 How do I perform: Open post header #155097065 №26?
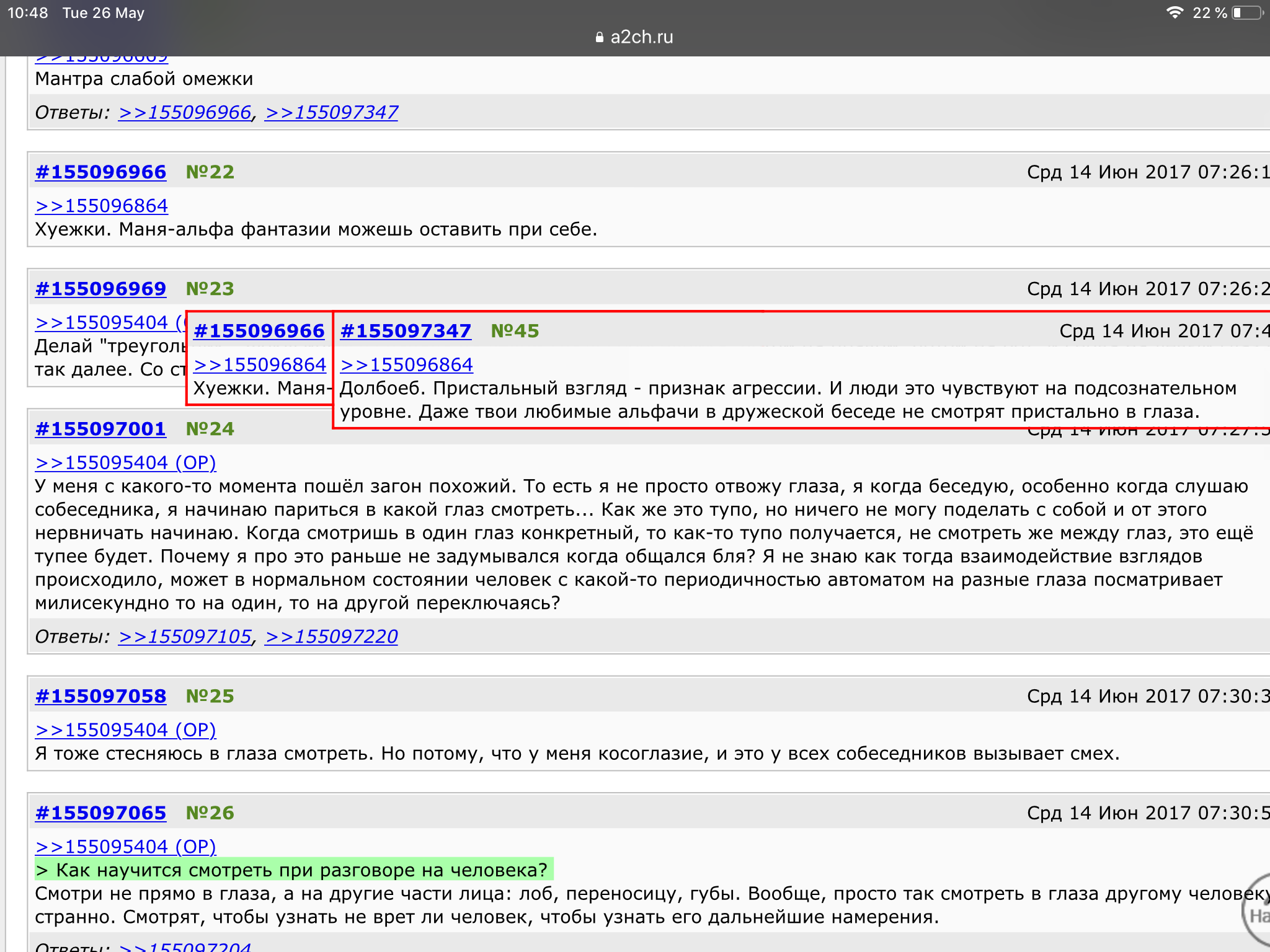pyautogui.click(x=100, y=813)
